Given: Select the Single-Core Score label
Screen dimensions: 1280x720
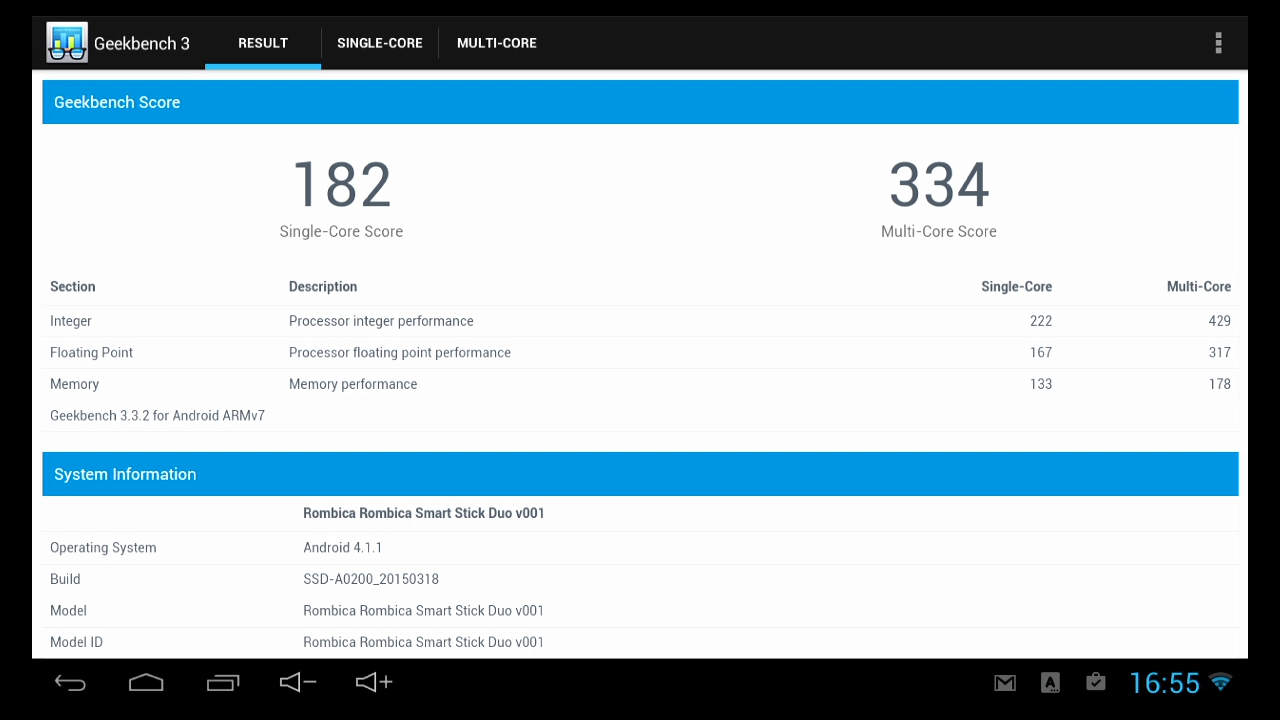Looking at the screenshot, I should point(341,231).
